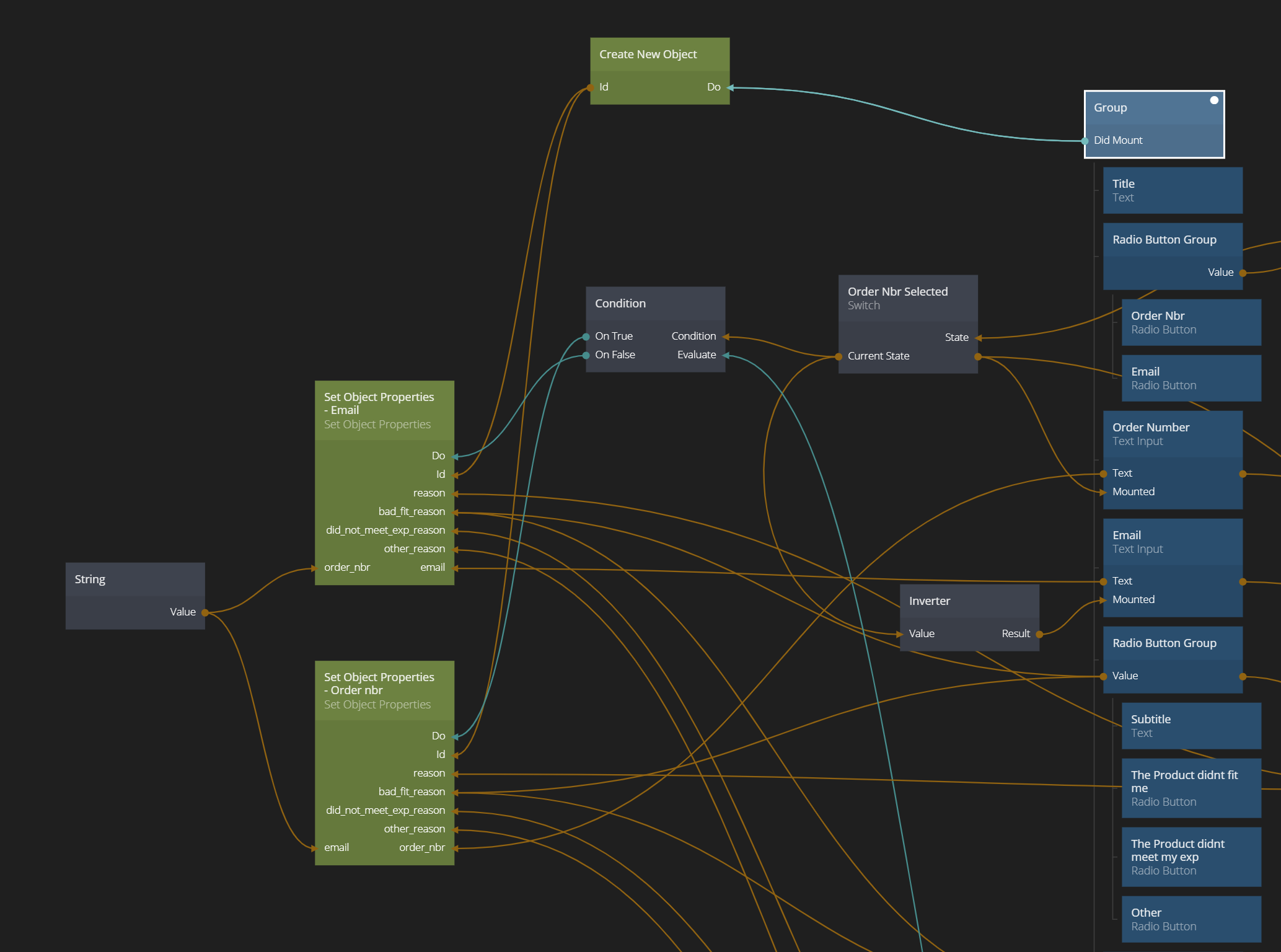The width and height of the screenshot is (1281, 952).
Task: Click the Condition On True port
Action: coord(586,337)
